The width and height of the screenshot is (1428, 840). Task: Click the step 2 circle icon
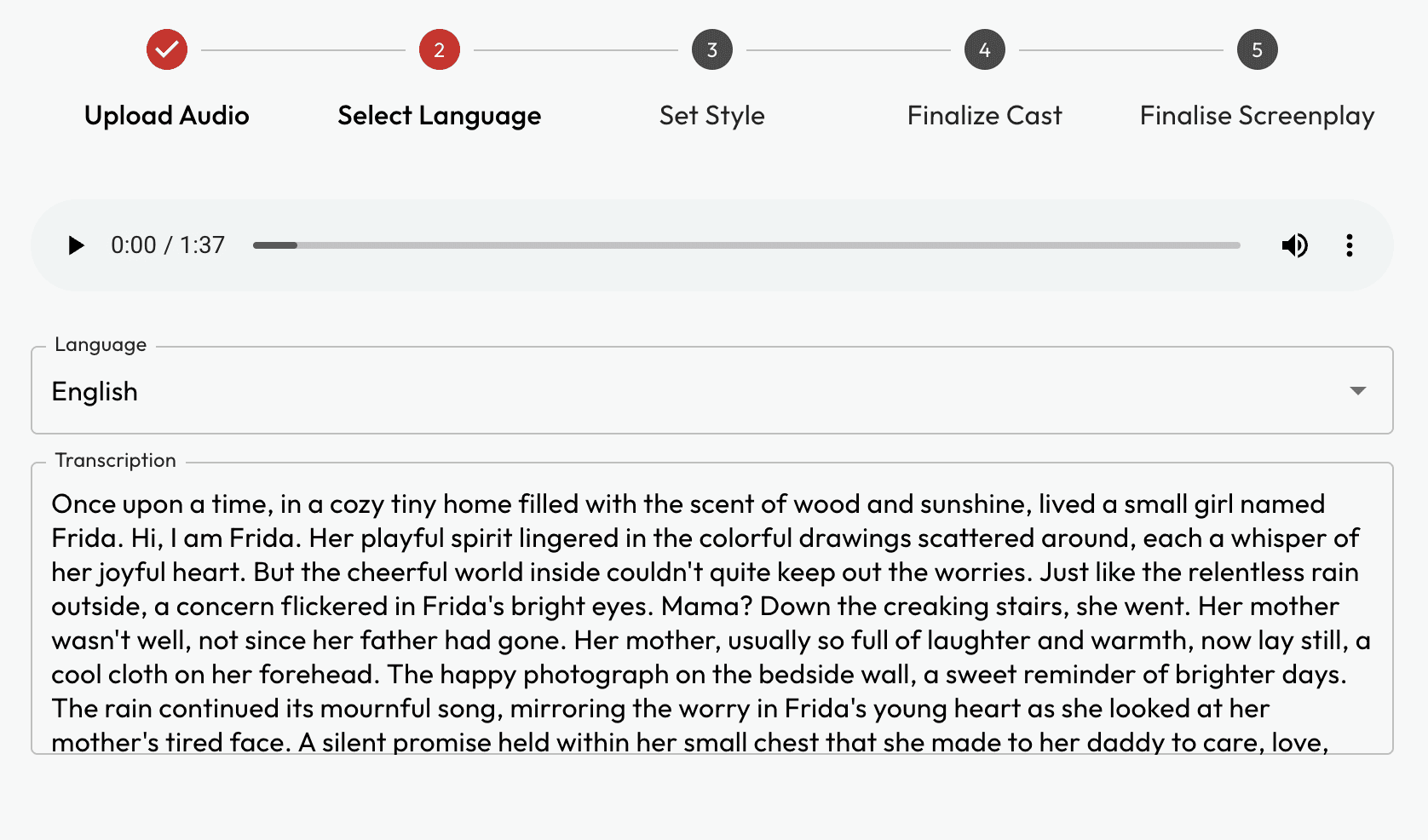[440, 49]
